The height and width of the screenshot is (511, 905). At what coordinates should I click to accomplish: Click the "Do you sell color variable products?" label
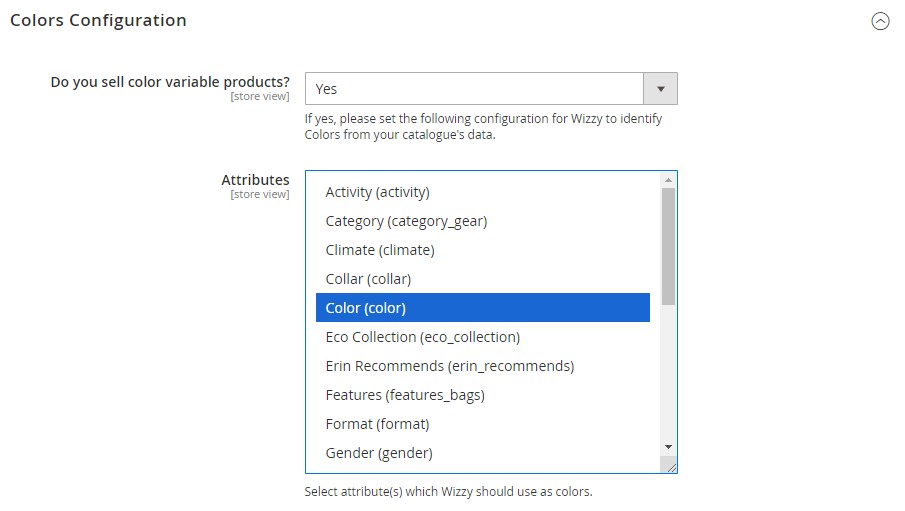point(170,82)
